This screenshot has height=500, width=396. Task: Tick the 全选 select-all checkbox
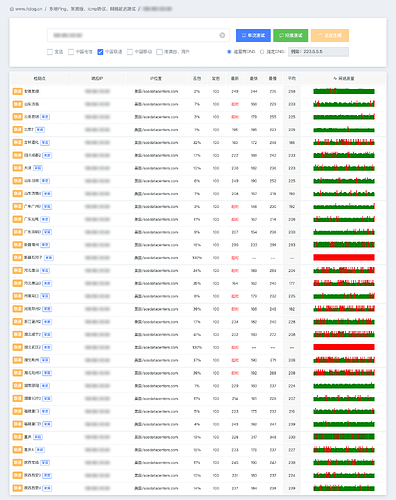(50, 52)
